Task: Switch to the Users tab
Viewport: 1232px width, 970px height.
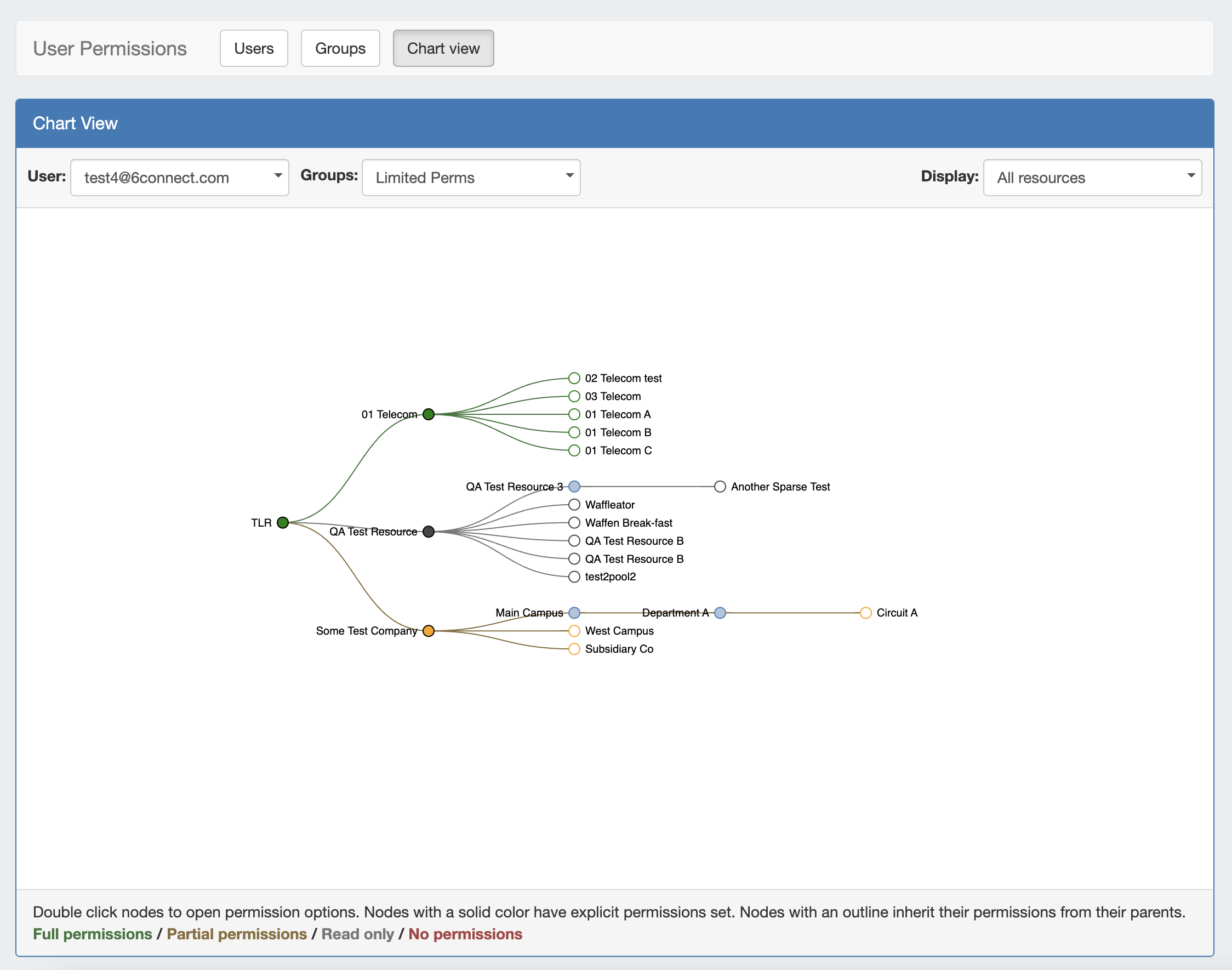Action: tap(254, 48)
